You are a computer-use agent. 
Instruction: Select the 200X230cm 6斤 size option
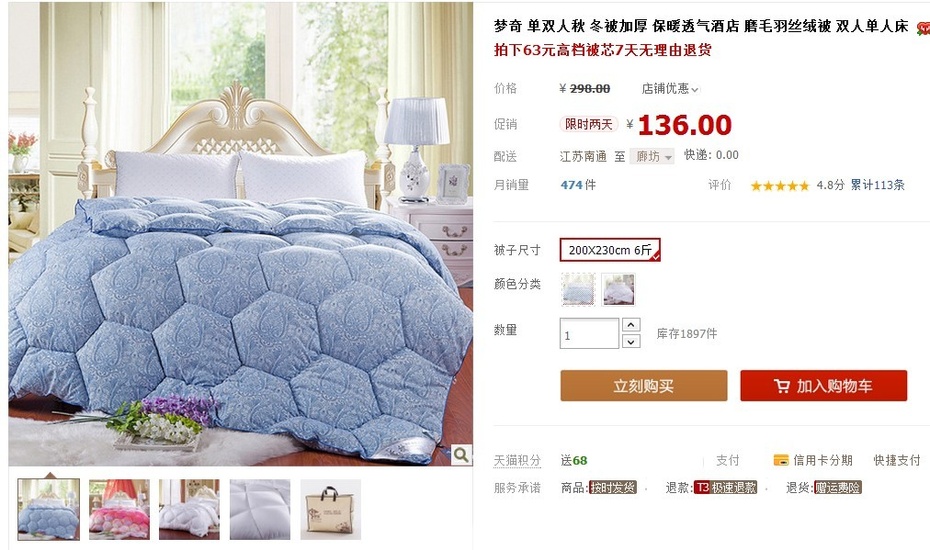point(610,250)
